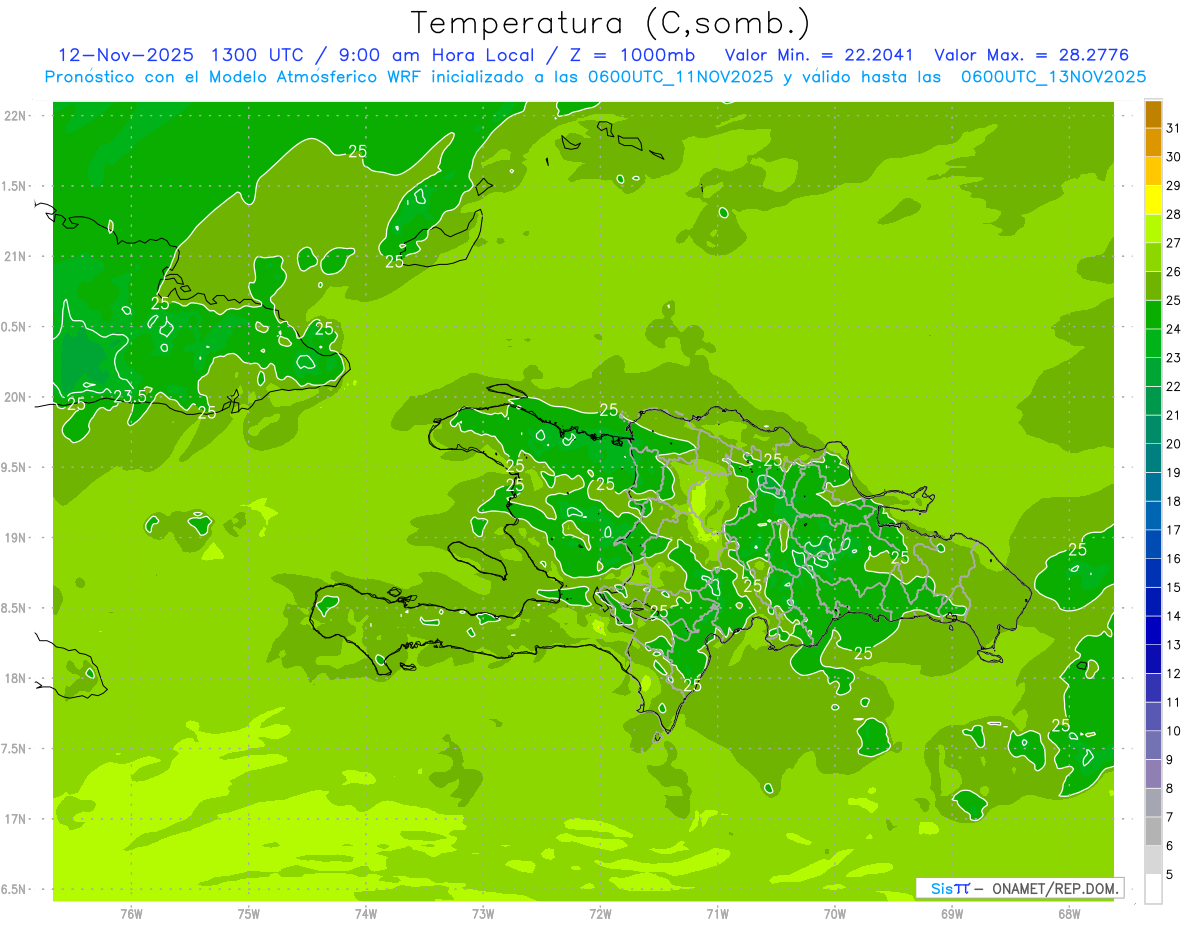The width and height of the screenshot is (1200, 927).
Task: Click the '69W' longitude axis label
Action: click(x=951, y=913)
